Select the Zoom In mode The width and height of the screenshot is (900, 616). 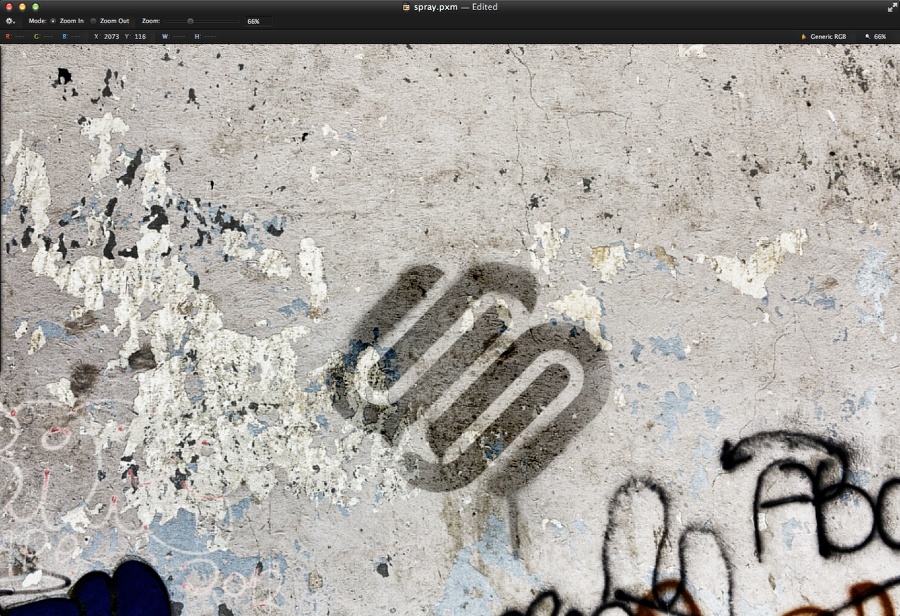click(67, 21)
